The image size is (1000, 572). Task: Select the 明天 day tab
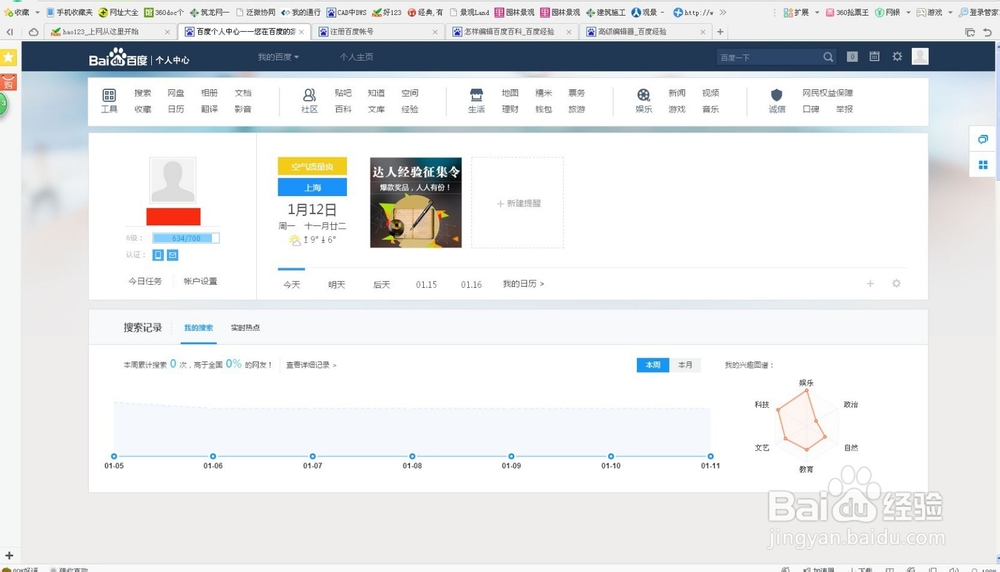(337, 284)
